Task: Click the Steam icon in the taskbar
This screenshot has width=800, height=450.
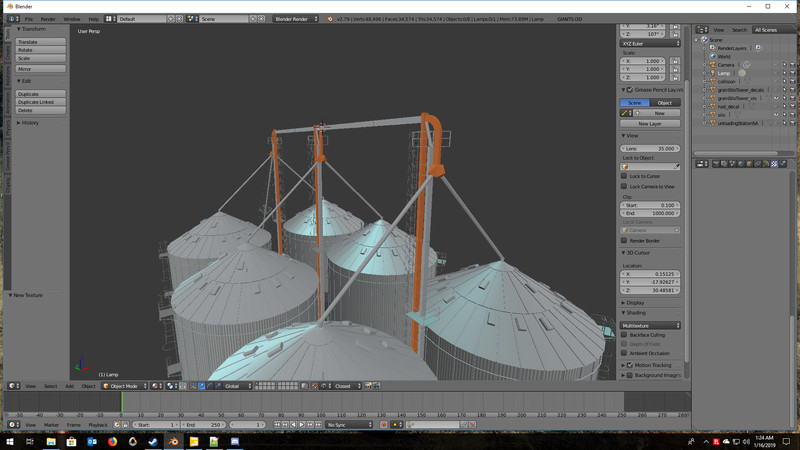Action: 152,441
